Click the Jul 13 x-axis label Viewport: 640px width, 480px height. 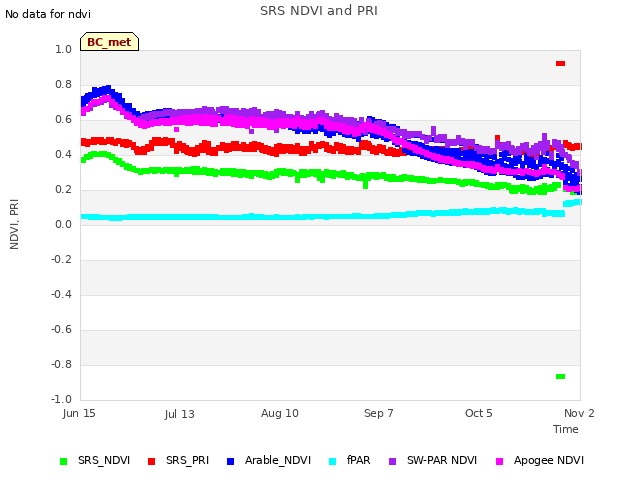point(180,414)
